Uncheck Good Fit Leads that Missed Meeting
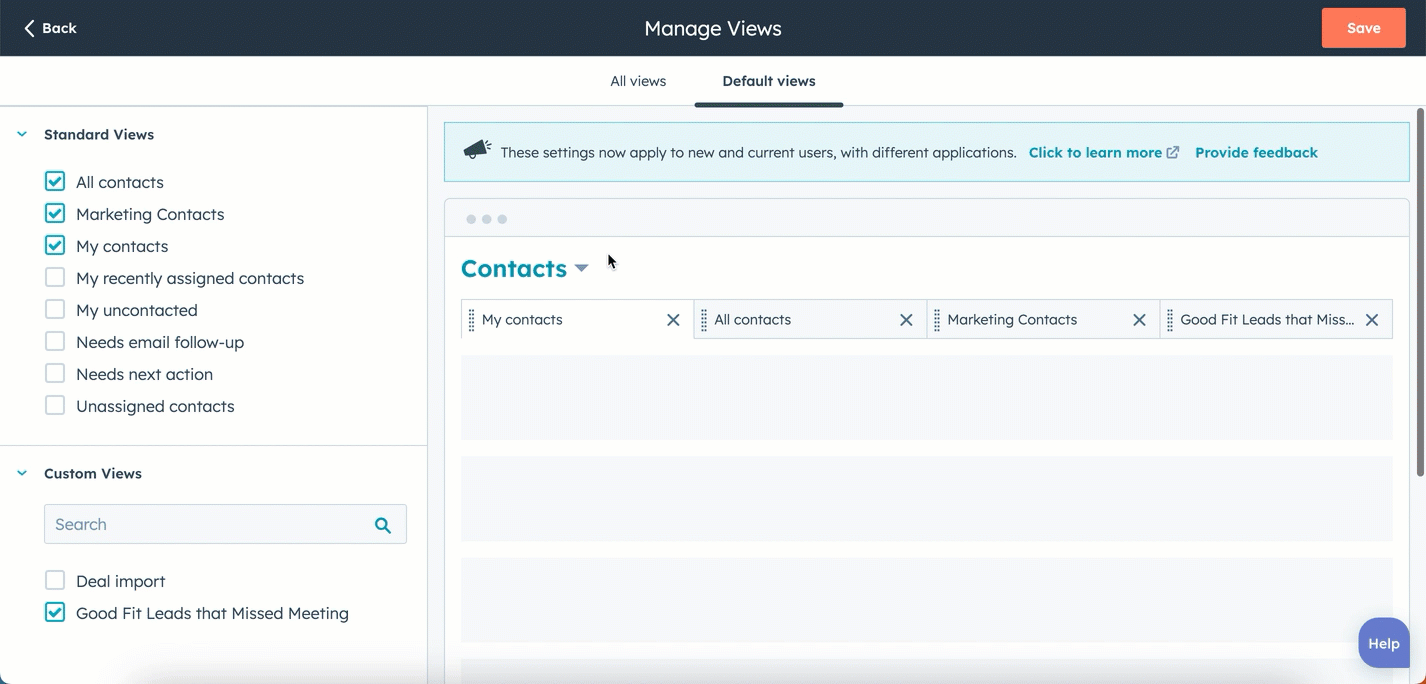The width and height of the screenshot is (1426, 684). pyautogui.click(x=55, y=612)
